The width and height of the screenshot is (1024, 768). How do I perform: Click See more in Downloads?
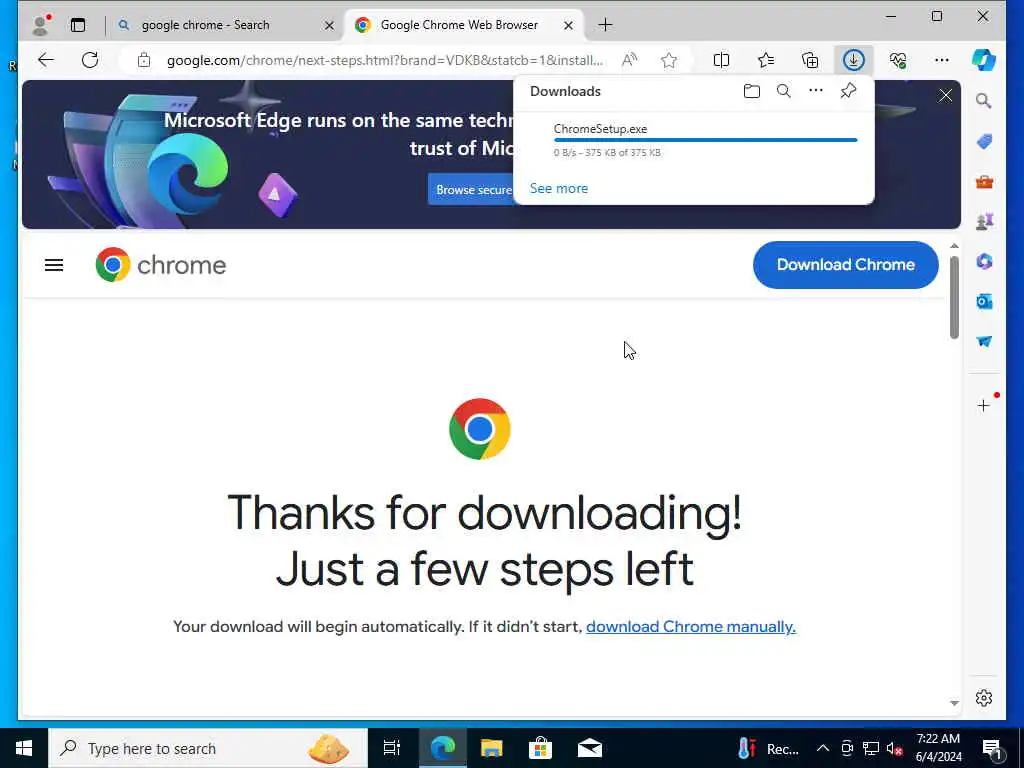558,188
